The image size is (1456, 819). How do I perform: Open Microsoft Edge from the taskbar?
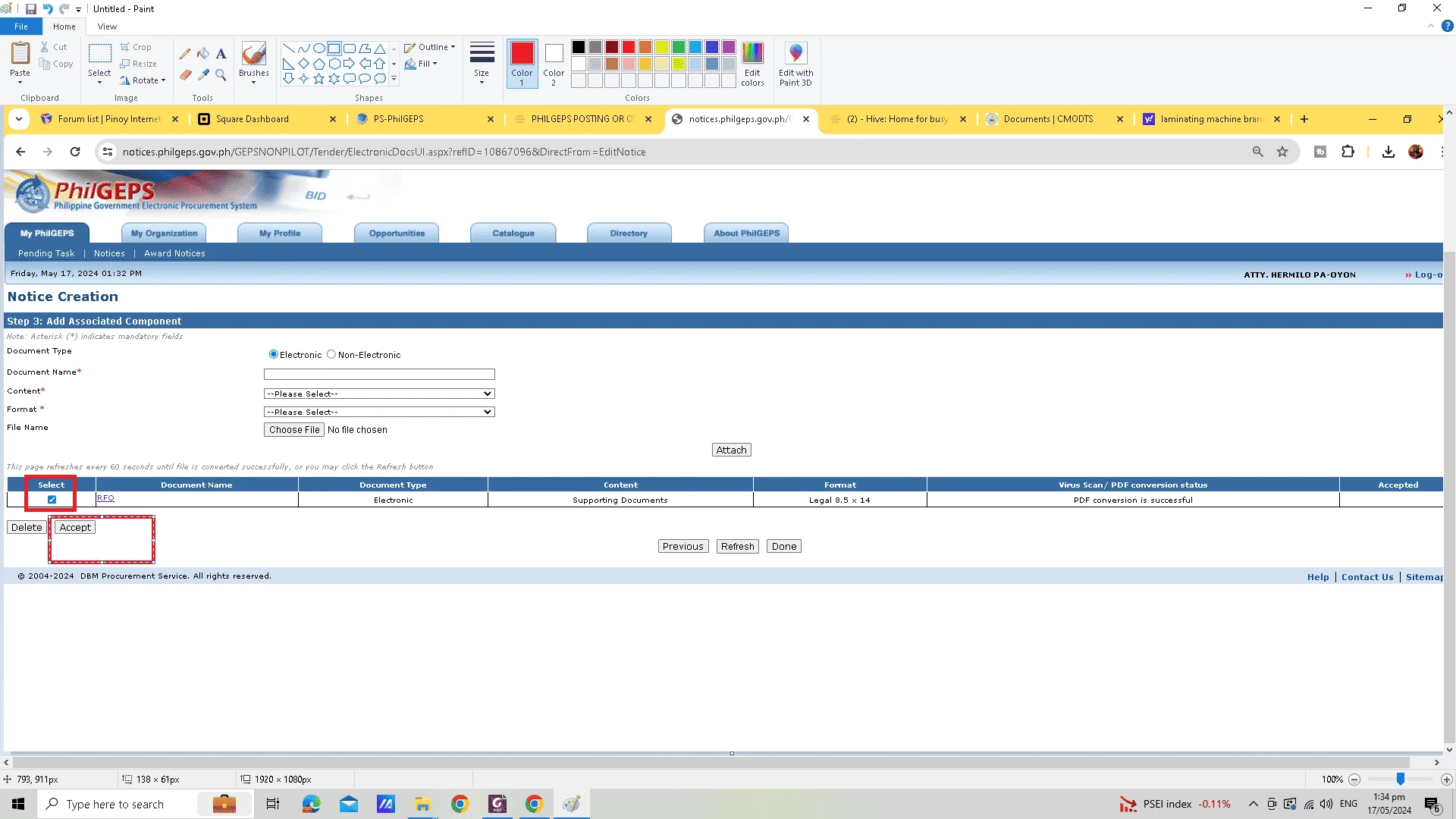pos(311,804)
